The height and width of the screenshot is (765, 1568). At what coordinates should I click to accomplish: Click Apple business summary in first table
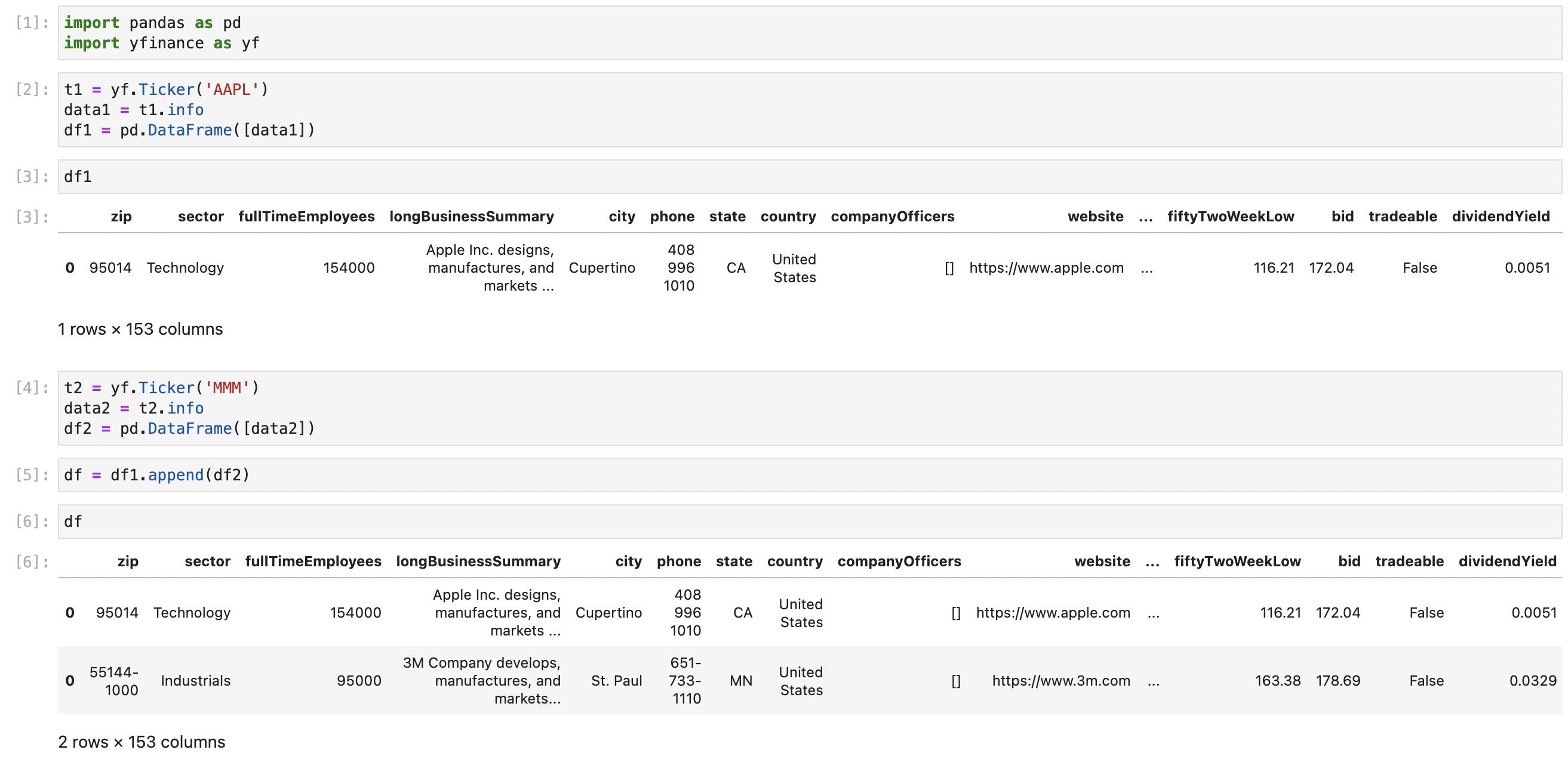tap(490, 267)
